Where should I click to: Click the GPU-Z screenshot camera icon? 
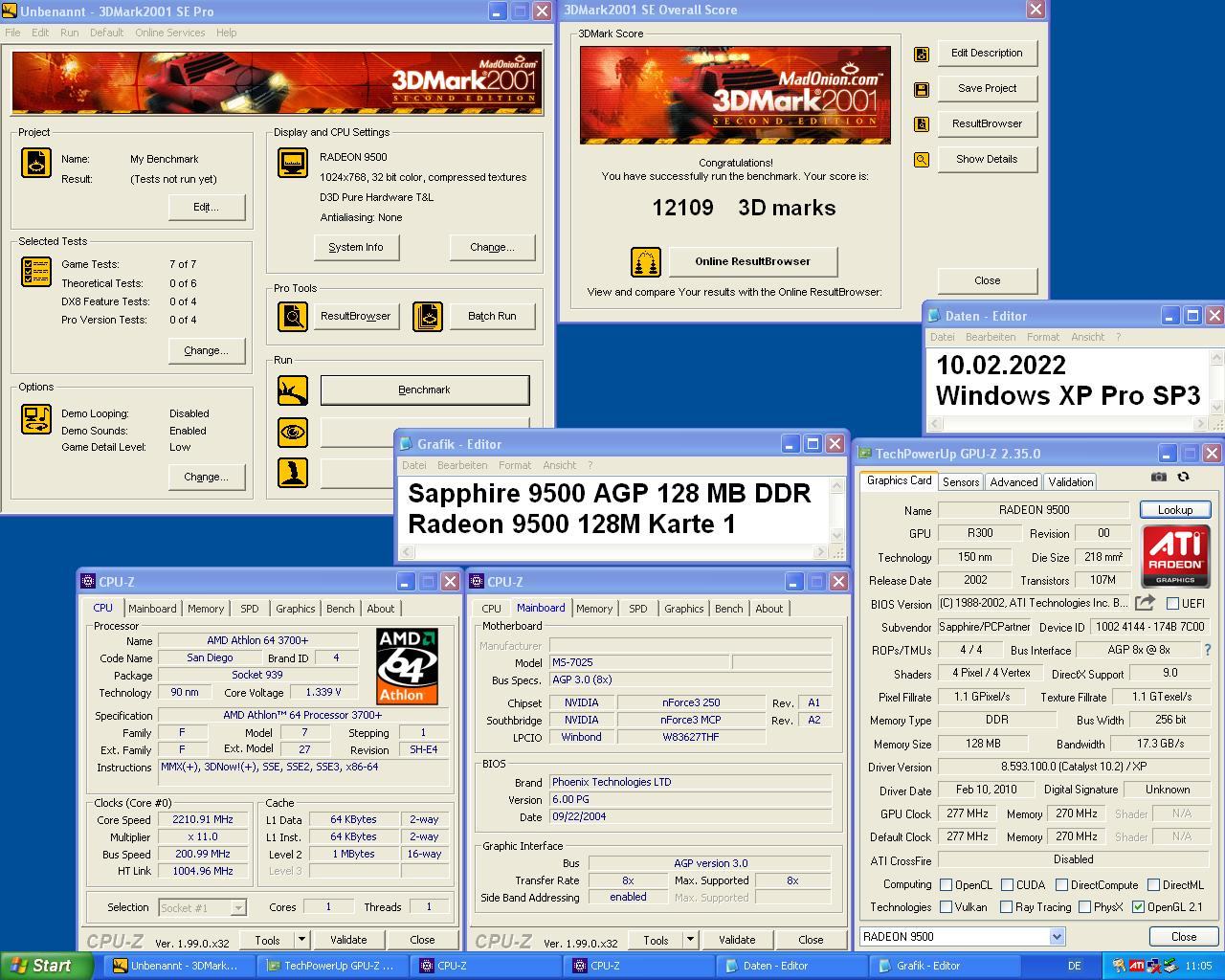pyautogui.click(x=1159, y=477)
